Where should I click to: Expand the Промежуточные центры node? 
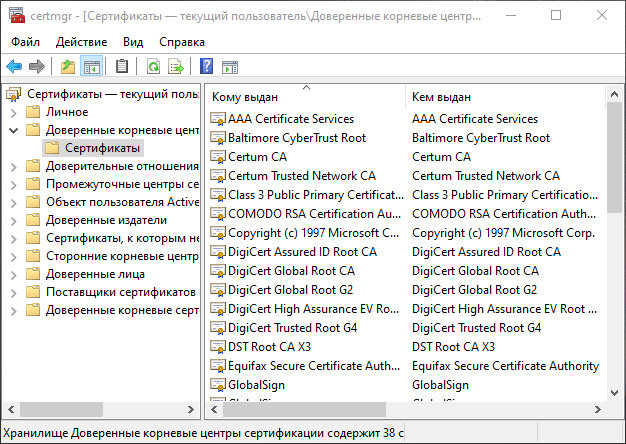(x=14, y=185)
